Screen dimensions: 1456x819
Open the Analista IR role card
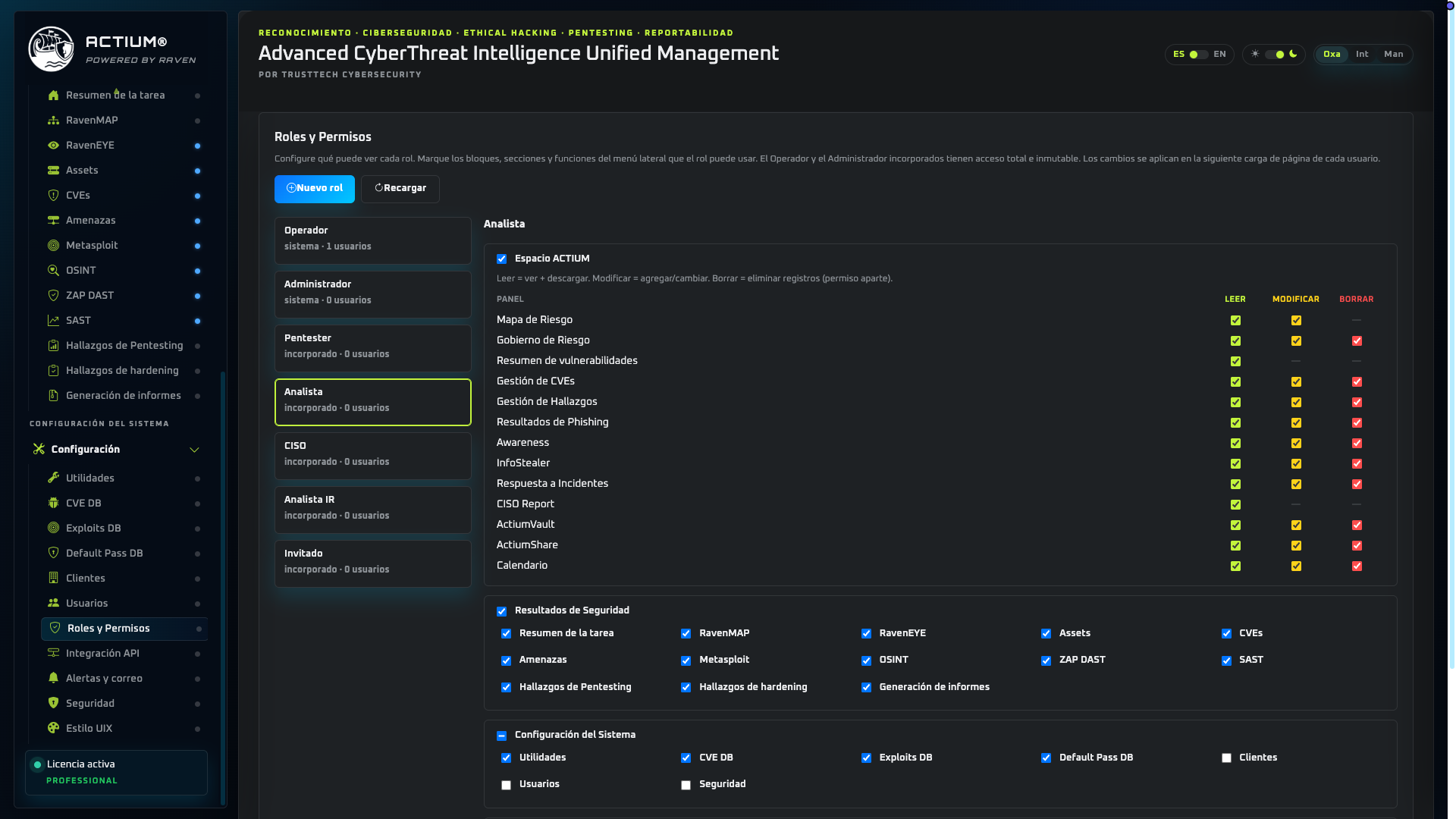tap(373, 510)
